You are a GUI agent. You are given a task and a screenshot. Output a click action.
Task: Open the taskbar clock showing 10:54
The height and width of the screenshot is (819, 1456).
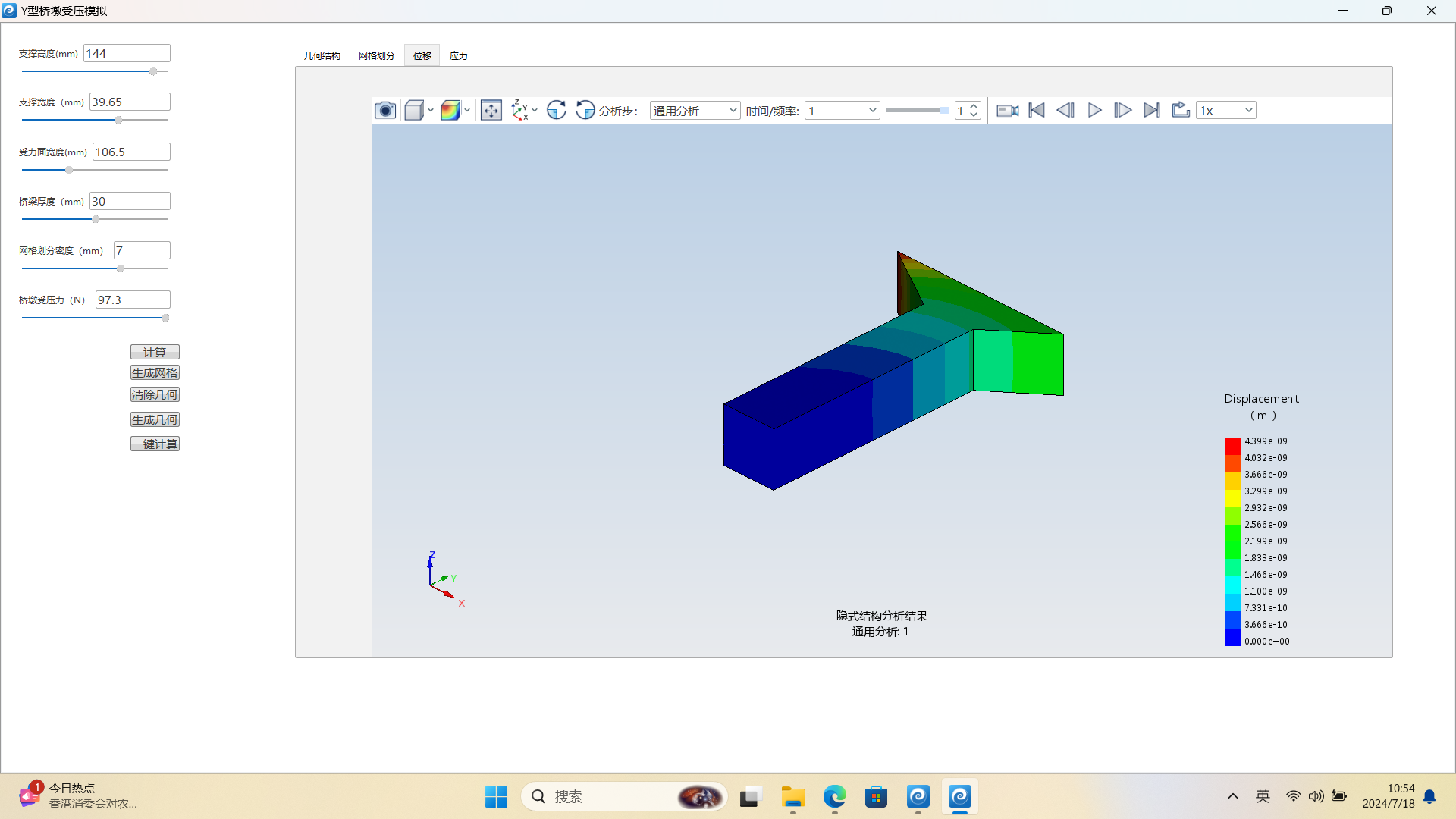click(x=1388, y=796)
